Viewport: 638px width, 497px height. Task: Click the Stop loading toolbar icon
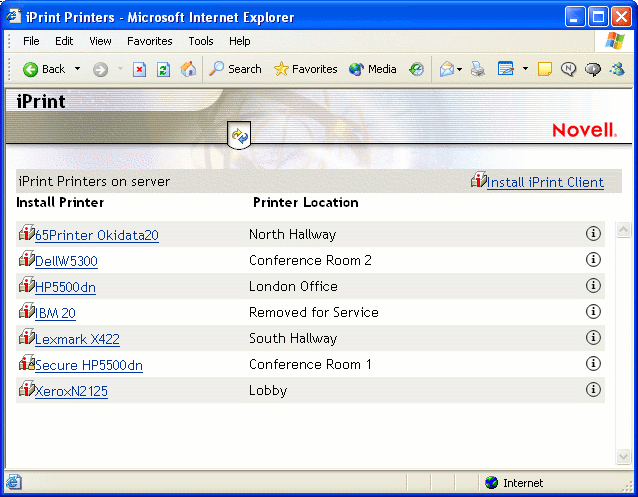tap(140, 69)
